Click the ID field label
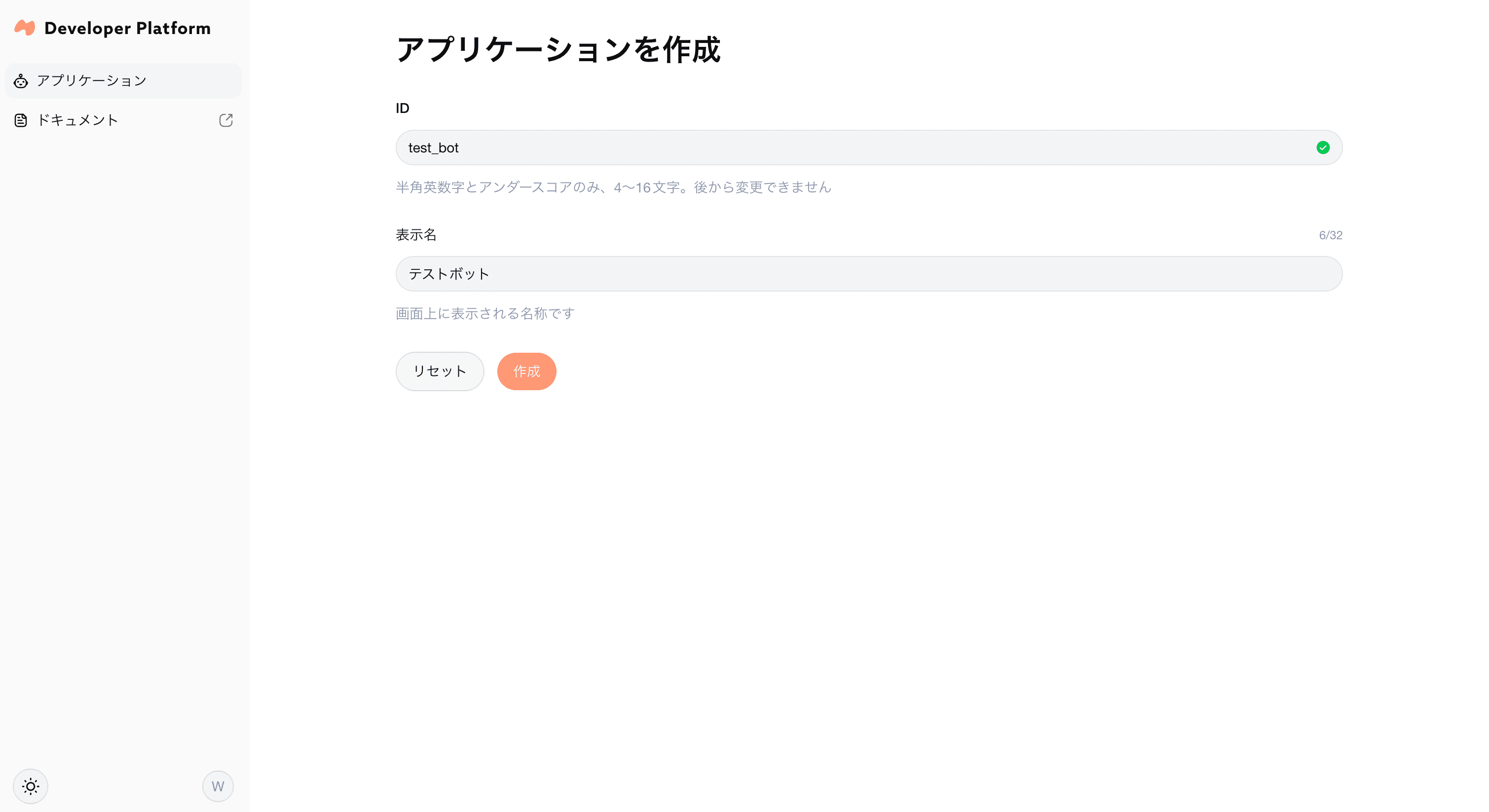The height and width of the screenshot is (812, 1489). click(x=402, y=108)
